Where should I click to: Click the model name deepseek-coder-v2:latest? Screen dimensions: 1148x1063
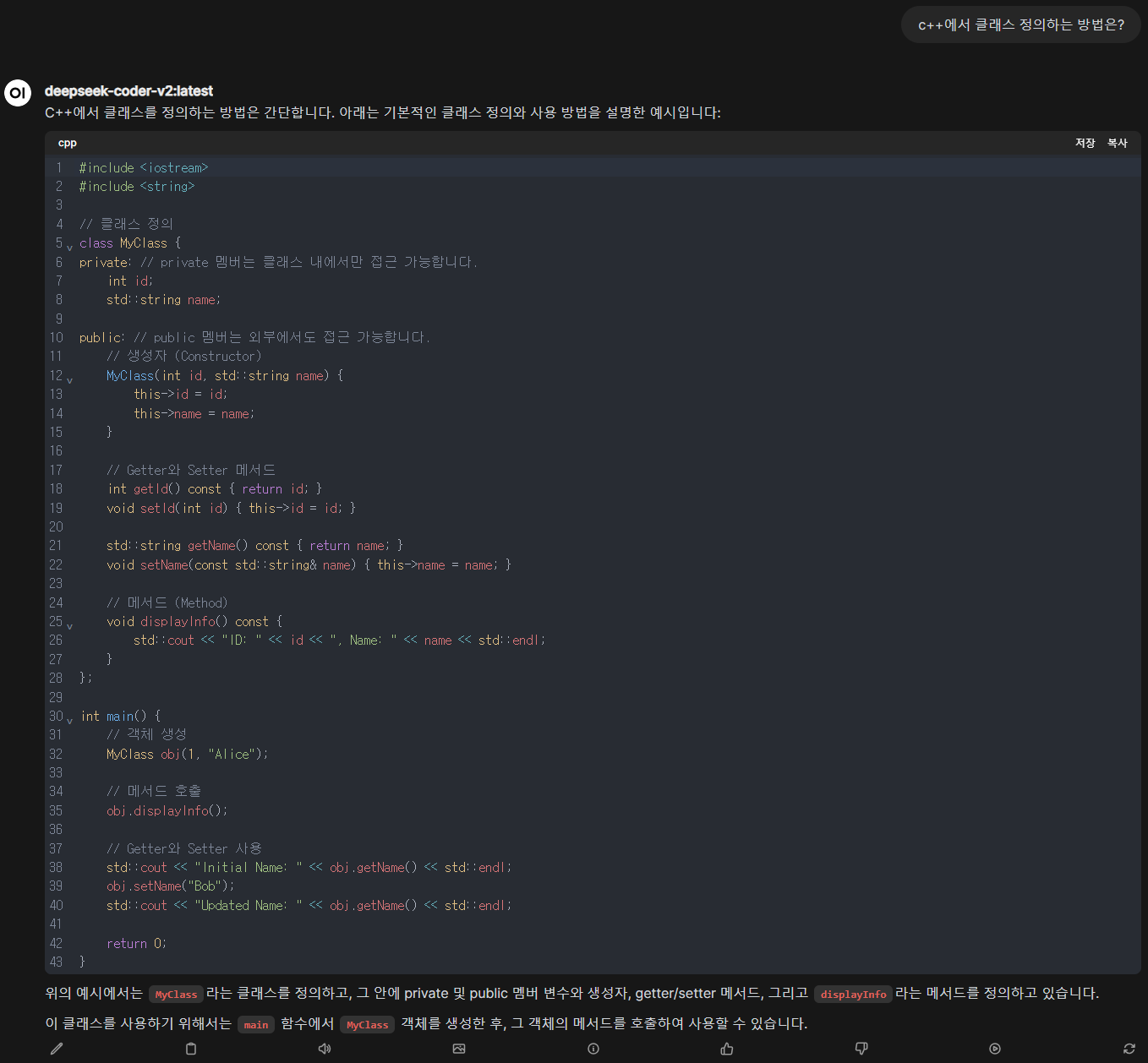tap(128, 91)
